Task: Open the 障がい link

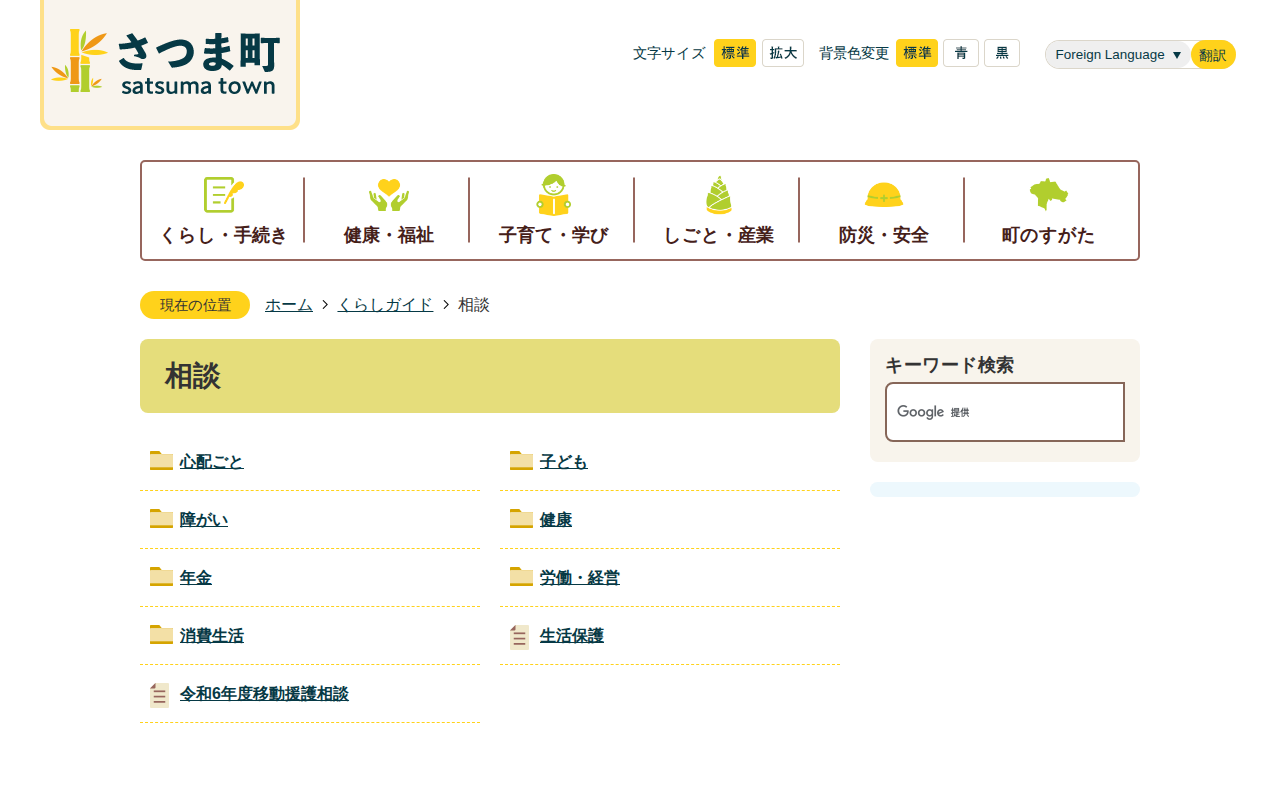Action: (x=204, y=519)
